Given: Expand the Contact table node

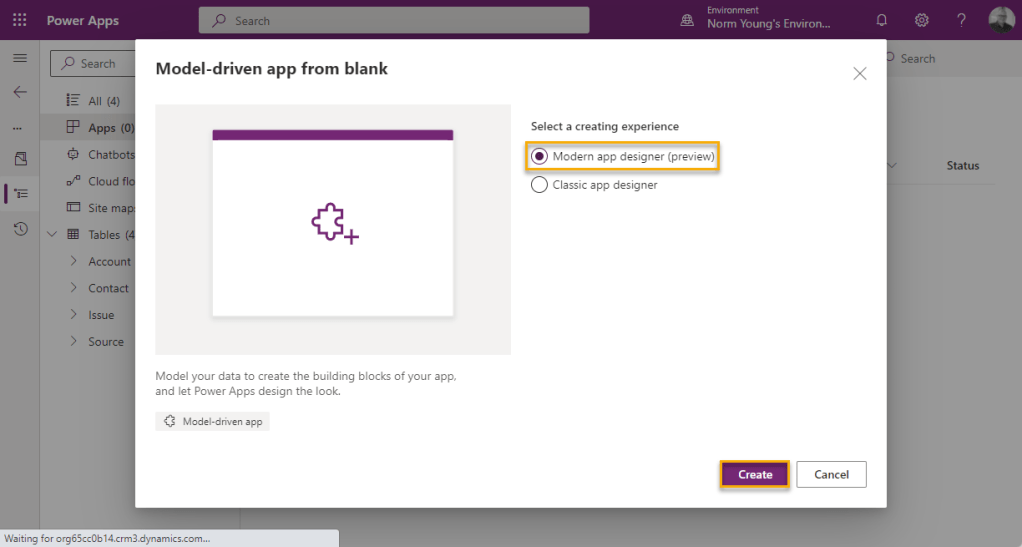Looking at the screenshot, I should [73, 288].
